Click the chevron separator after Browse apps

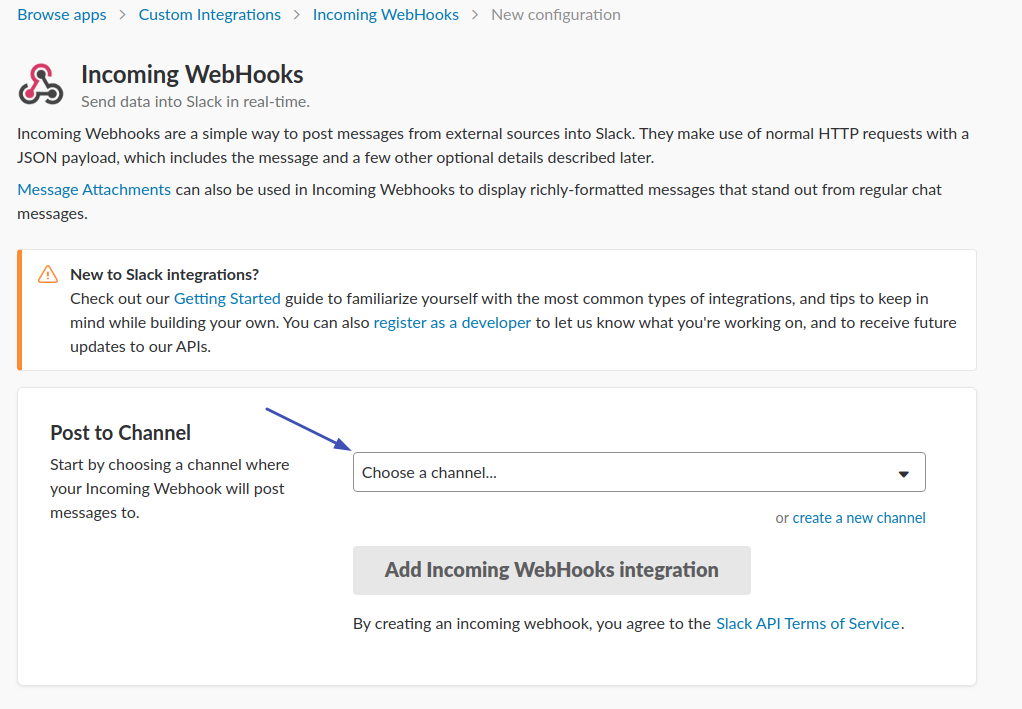pos(123,15)
